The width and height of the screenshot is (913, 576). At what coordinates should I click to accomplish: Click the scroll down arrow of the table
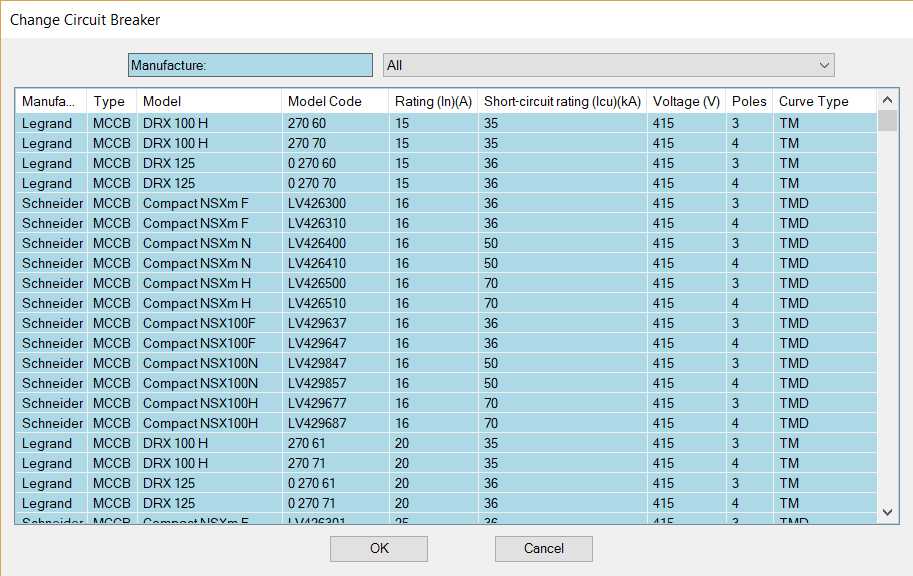(887, 512)
